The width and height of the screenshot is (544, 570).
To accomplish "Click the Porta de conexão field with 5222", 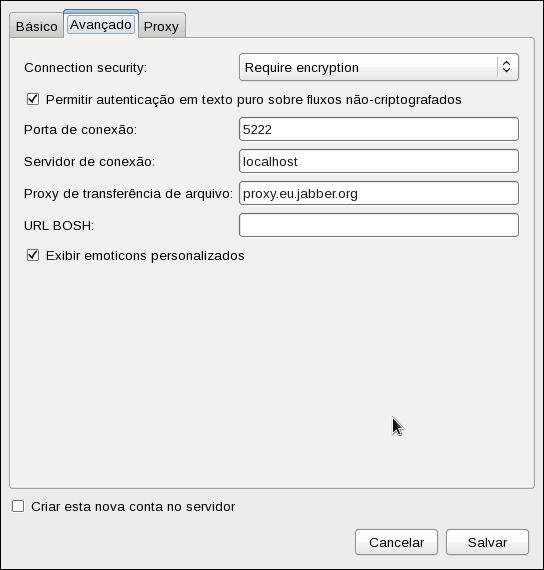I will (x=379, y=129).
